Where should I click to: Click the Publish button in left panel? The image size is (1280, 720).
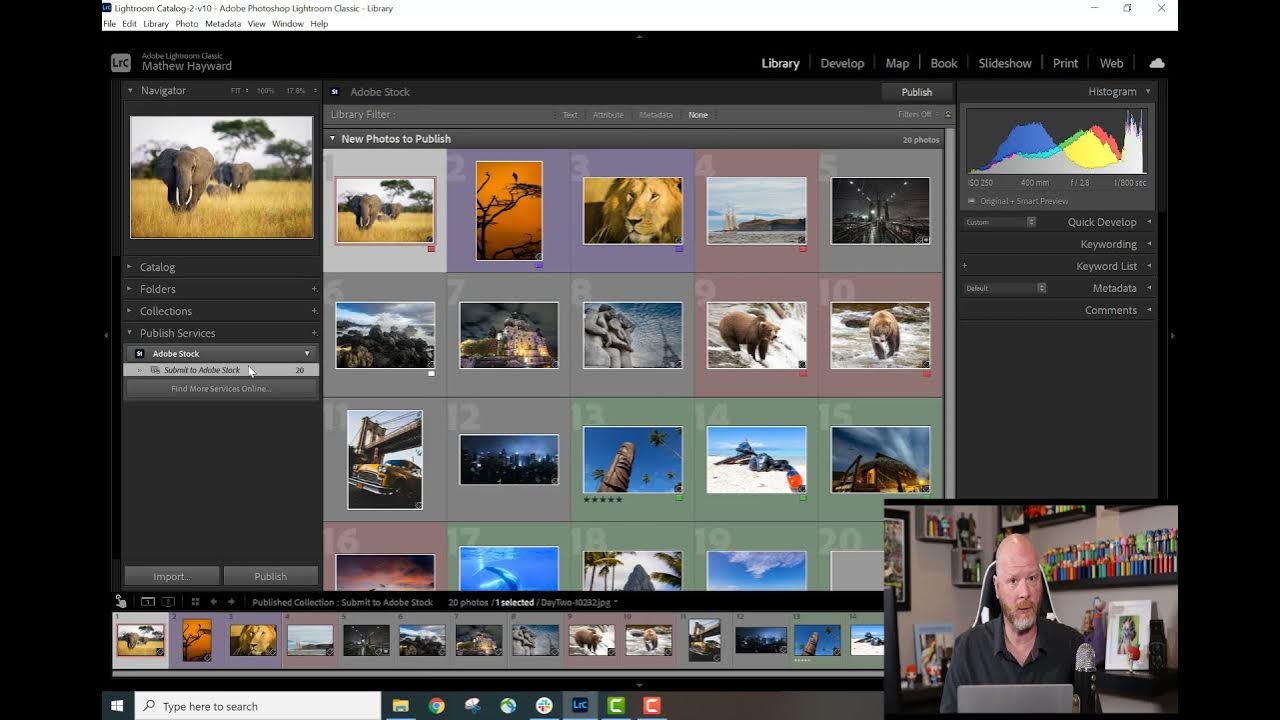click(x=270, y=576)
